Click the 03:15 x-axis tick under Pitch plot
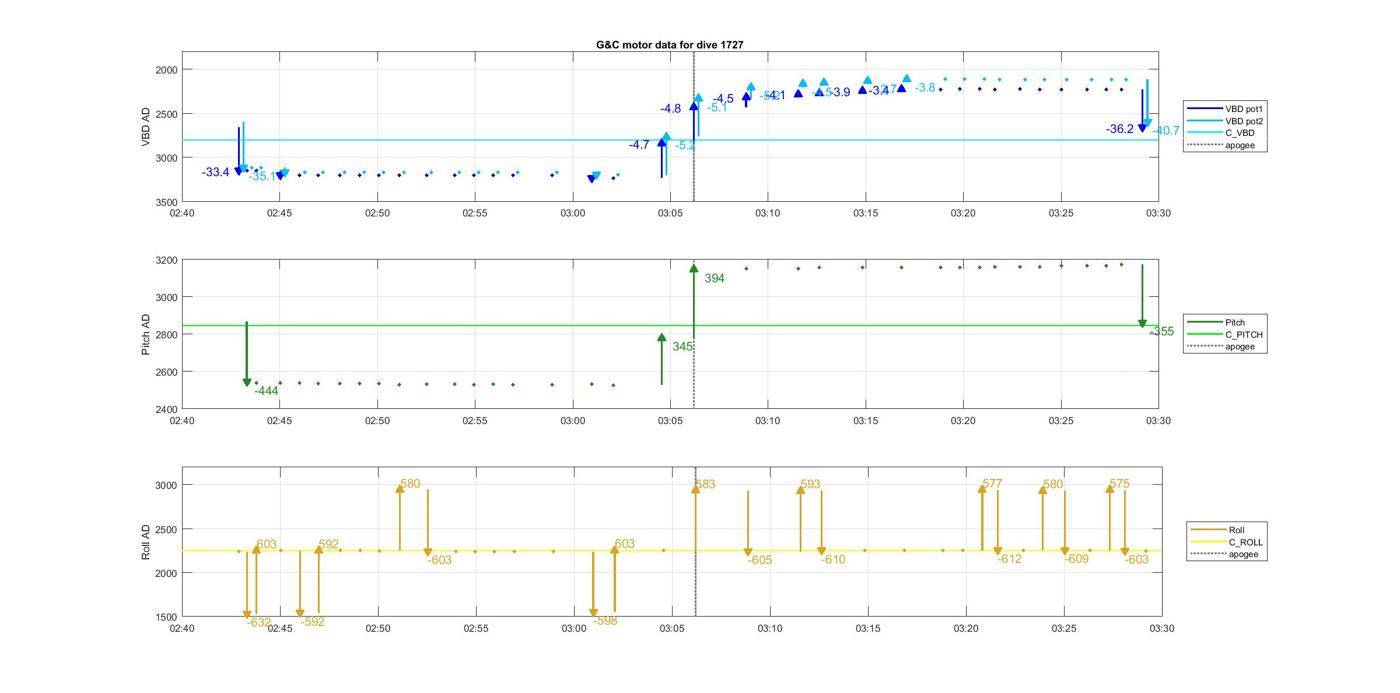Screen dimensions: 1400x693 coord(865,421)
